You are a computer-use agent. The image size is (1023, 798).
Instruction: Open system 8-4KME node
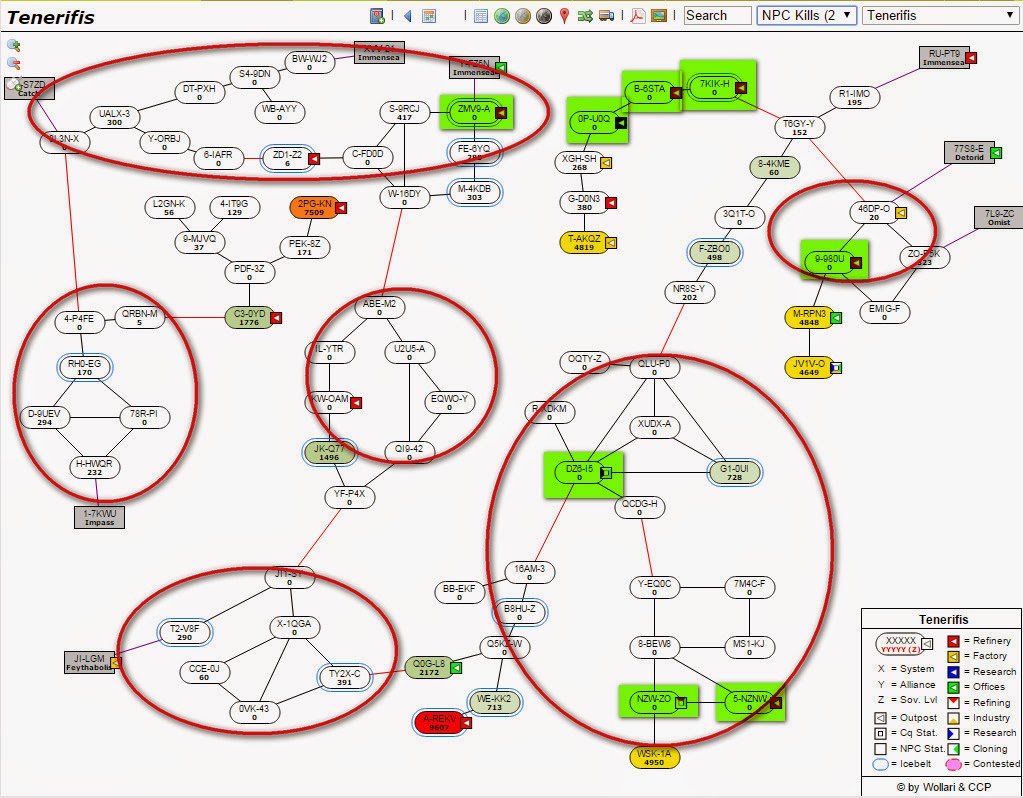tap(774, 168)
